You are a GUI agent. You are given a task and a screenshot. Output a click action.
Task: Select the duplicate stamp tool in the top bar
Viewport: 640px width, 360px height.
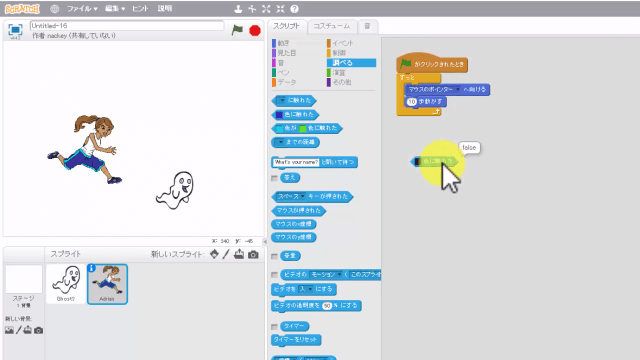[x=238, y=9]
